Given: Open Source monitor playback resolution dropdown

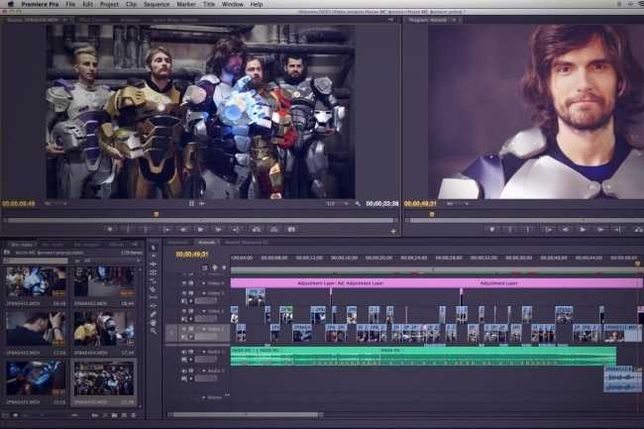Looking at the screenshot, I should [x=338, y=204].
